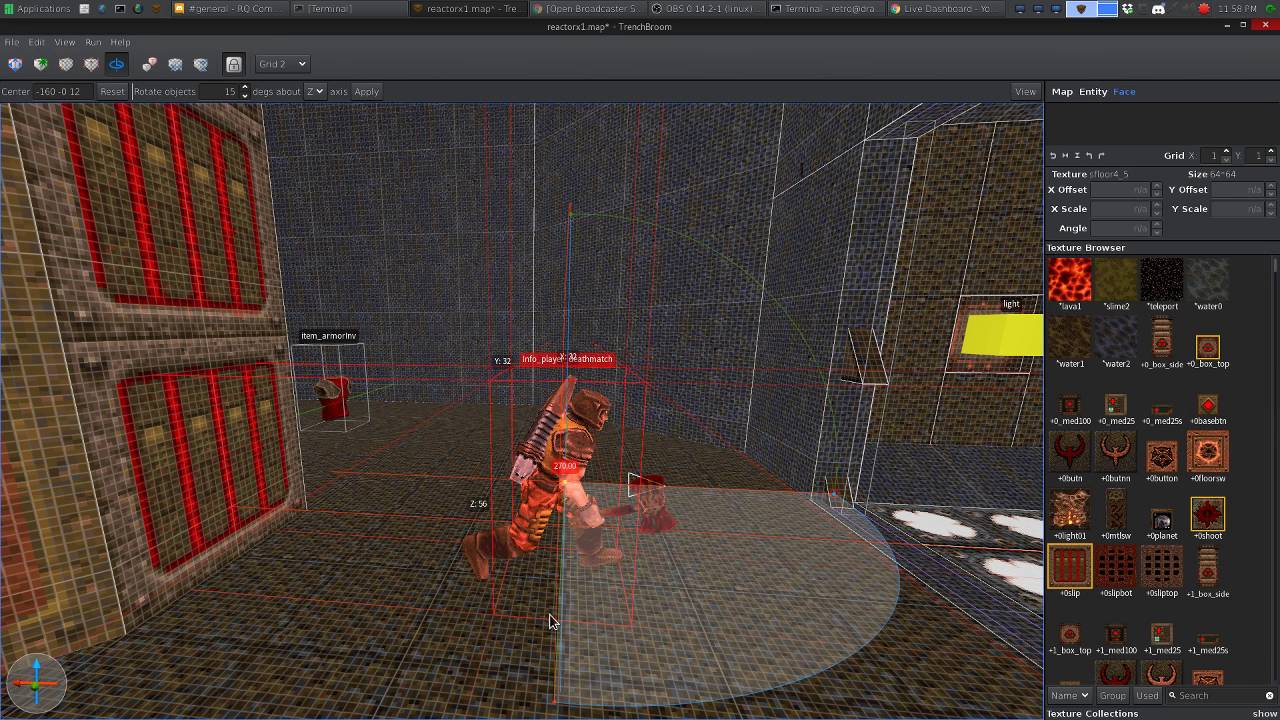Click rotate texture clockwise icon
The height and width of the screenshot is (720, 1280).
pos(1101,155)
